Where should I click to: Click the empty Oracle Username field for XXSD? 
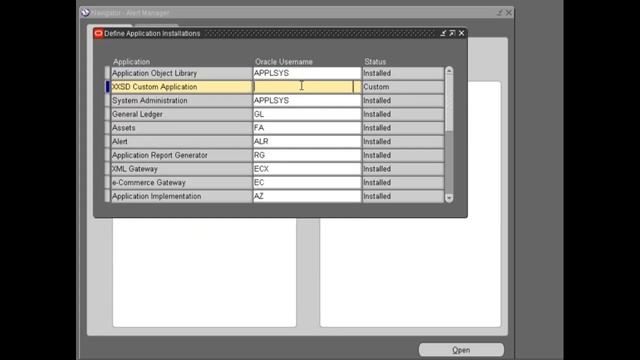[x=307, y=87]
